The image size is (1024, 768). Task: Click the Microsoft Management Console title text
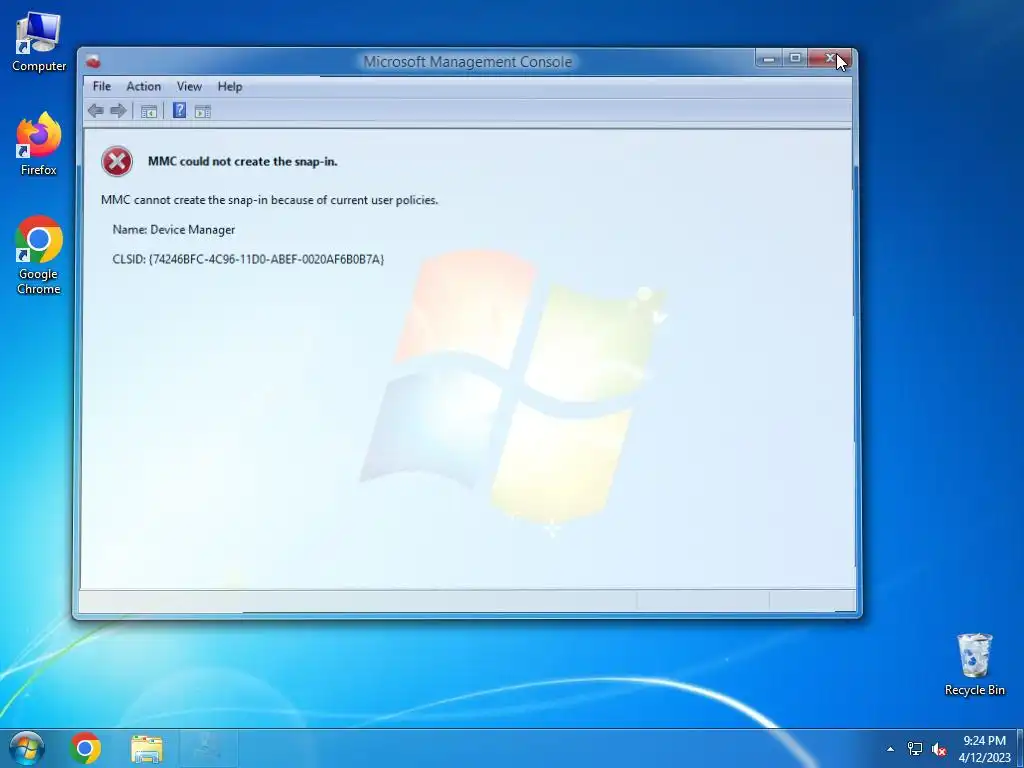(468, 62)
